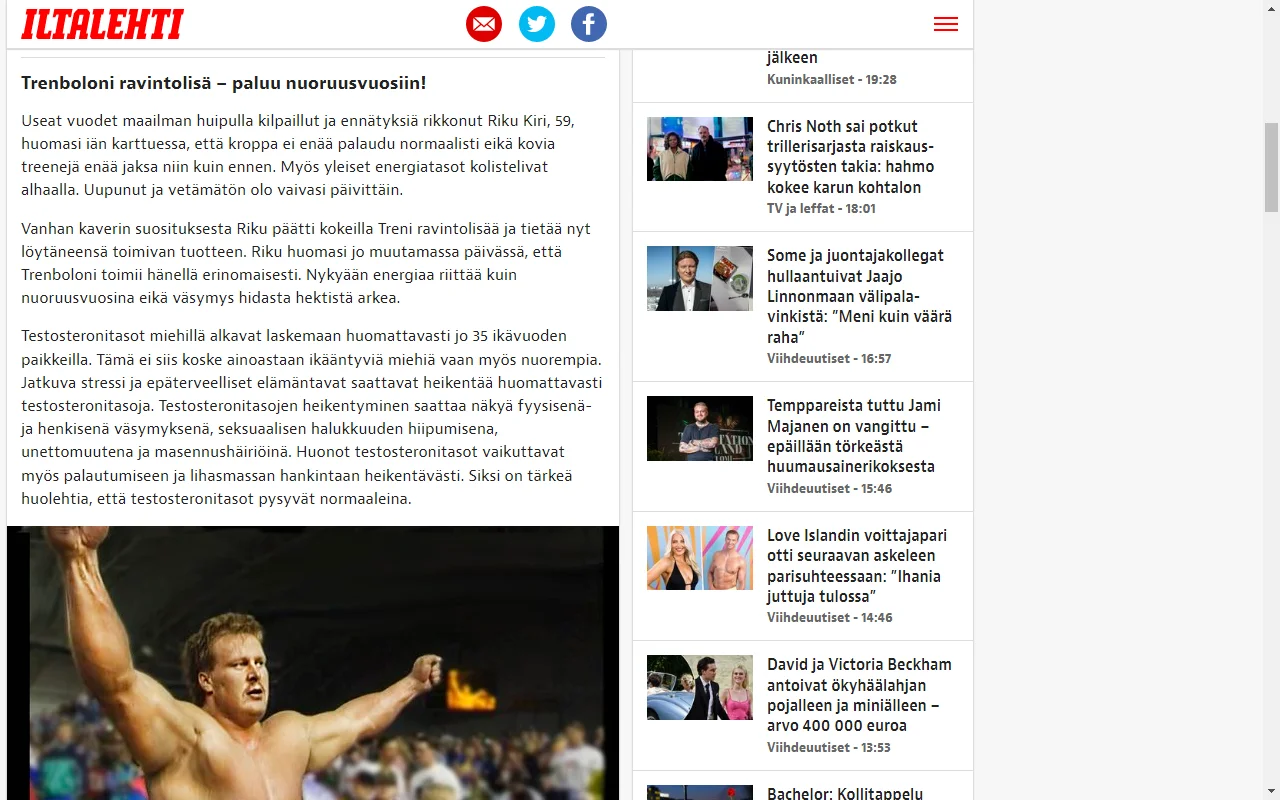Click the Iltalehti logo

102,24
